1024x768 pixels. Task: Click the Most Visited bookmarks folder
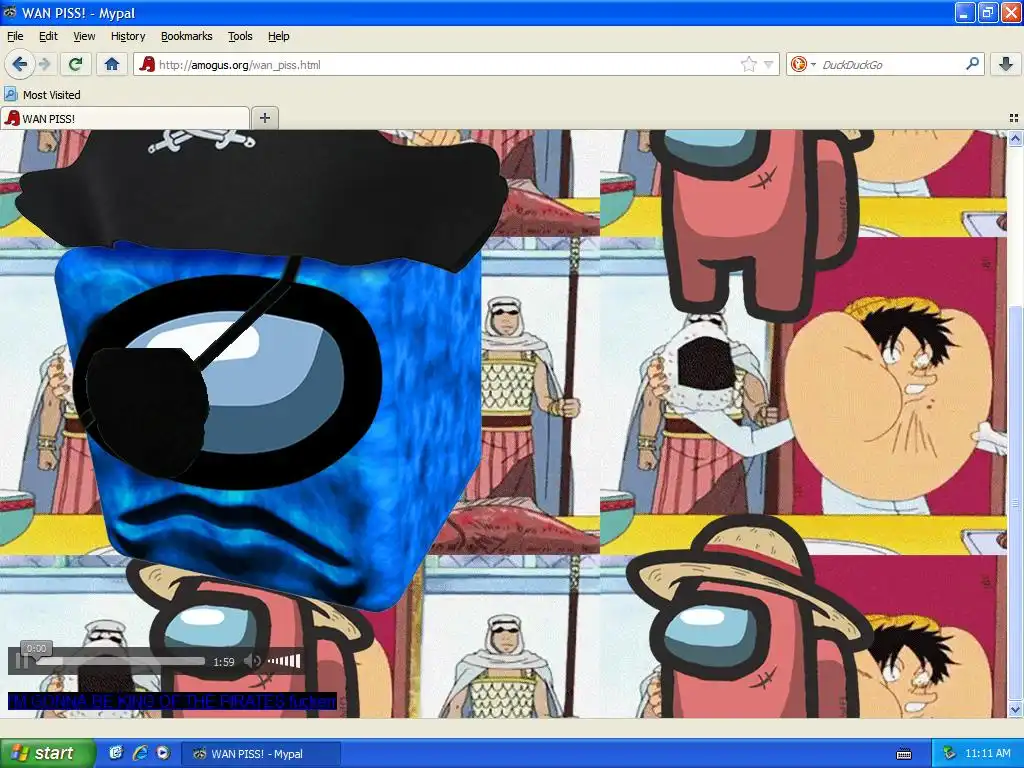42,95
